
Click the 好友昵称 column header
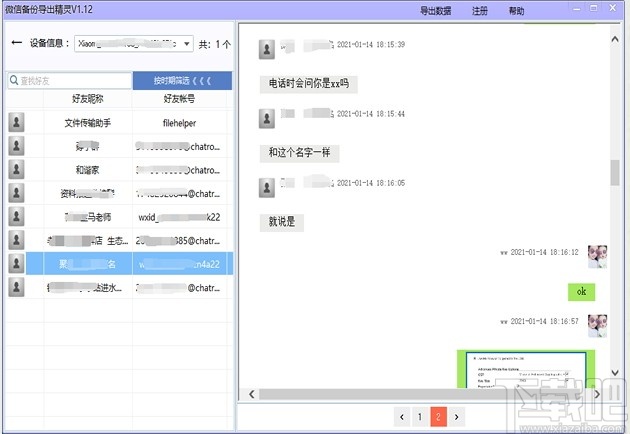88,99
